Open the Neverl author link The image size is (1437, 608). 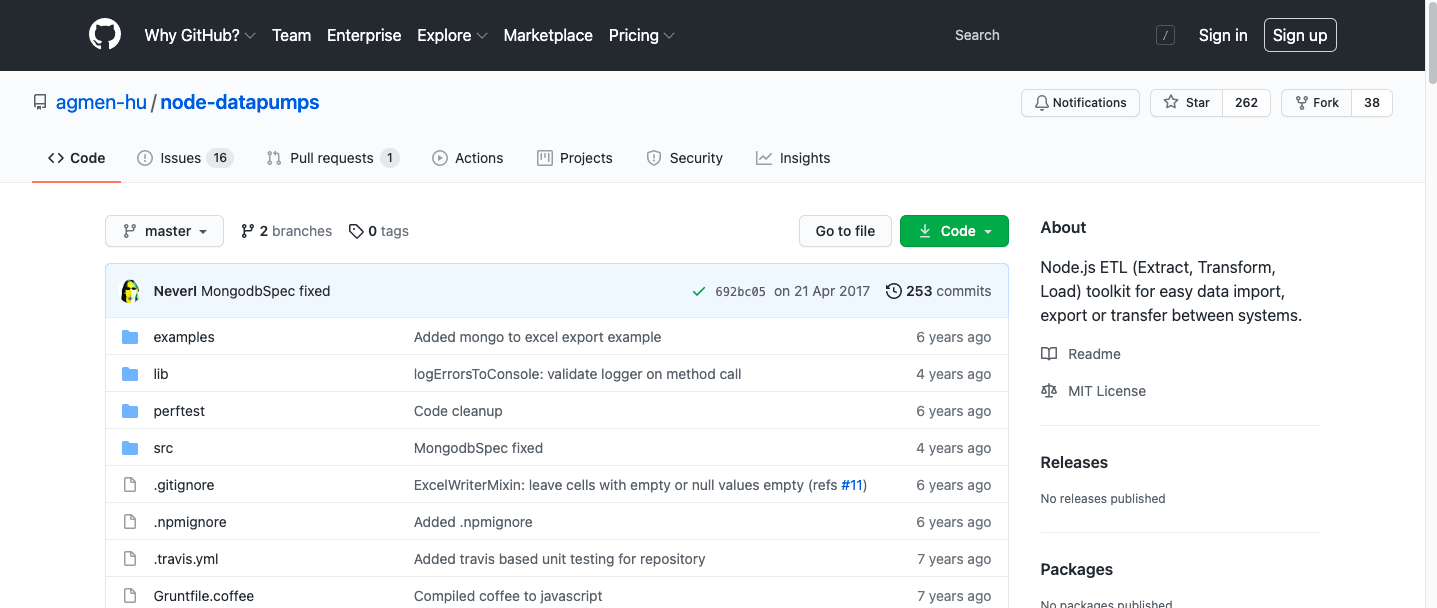175,291
